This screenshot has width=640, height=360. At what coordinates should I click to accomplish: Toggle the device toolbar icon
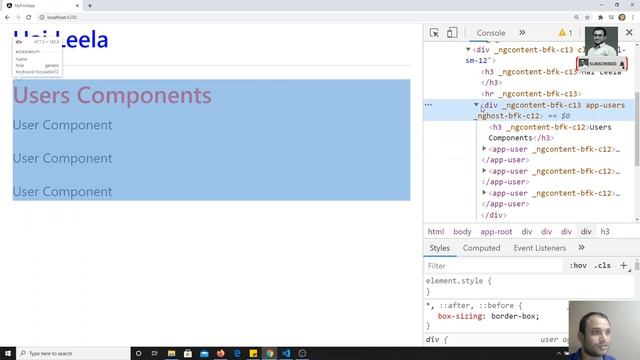[452, 33]
